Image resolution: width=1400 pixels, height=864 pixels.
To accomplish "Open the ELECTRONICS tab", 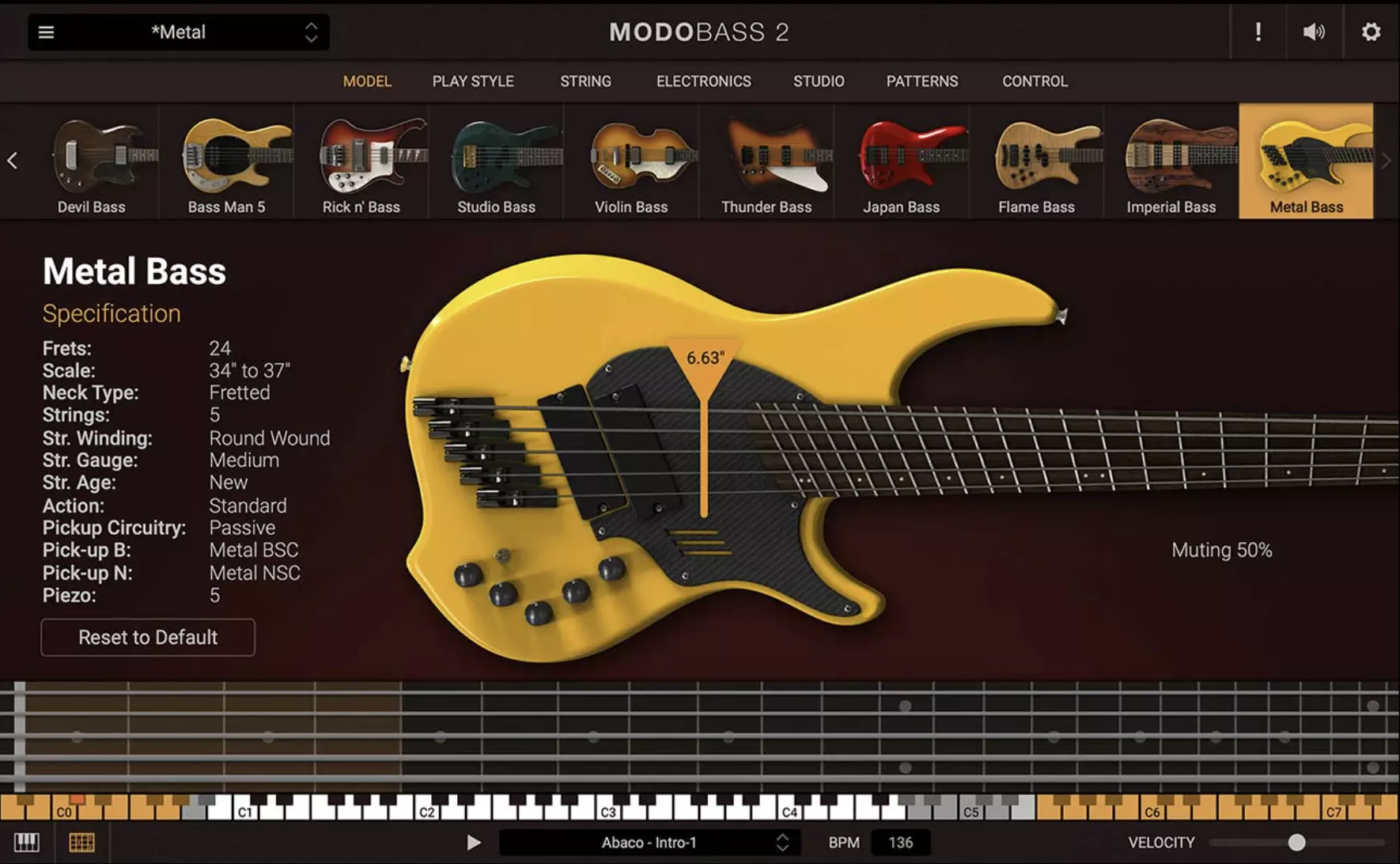I will pyautogui.click(x=703, y=81).
